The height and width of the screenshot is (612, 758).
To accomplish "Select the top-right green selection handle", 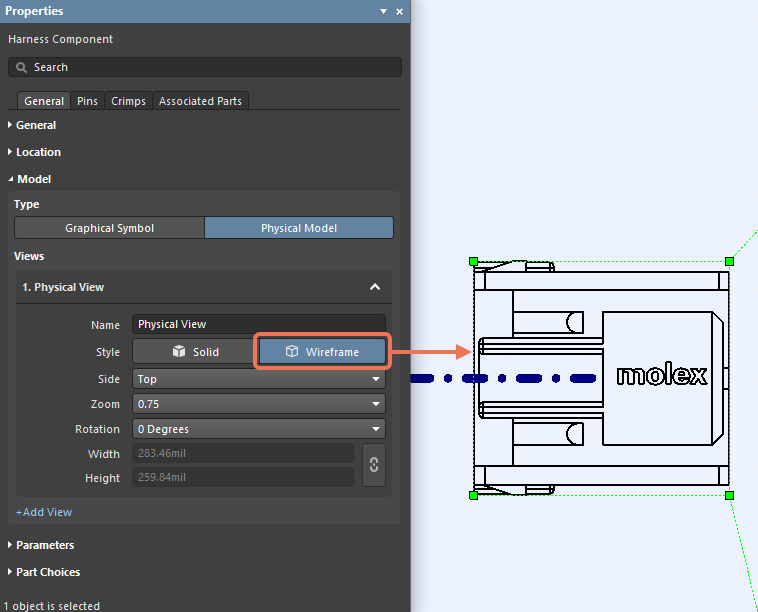I will (x=729, y=261).
